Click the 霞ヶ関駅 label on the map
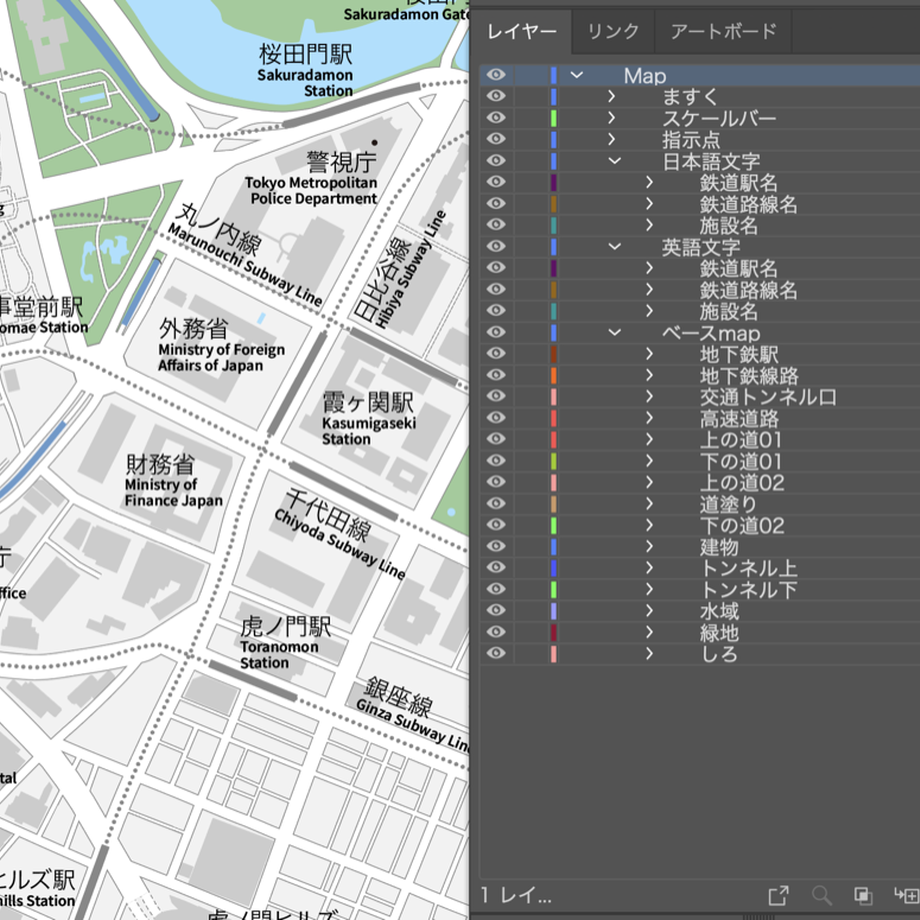Viewport: 920px width, 920px height. [x=368, y=402]
